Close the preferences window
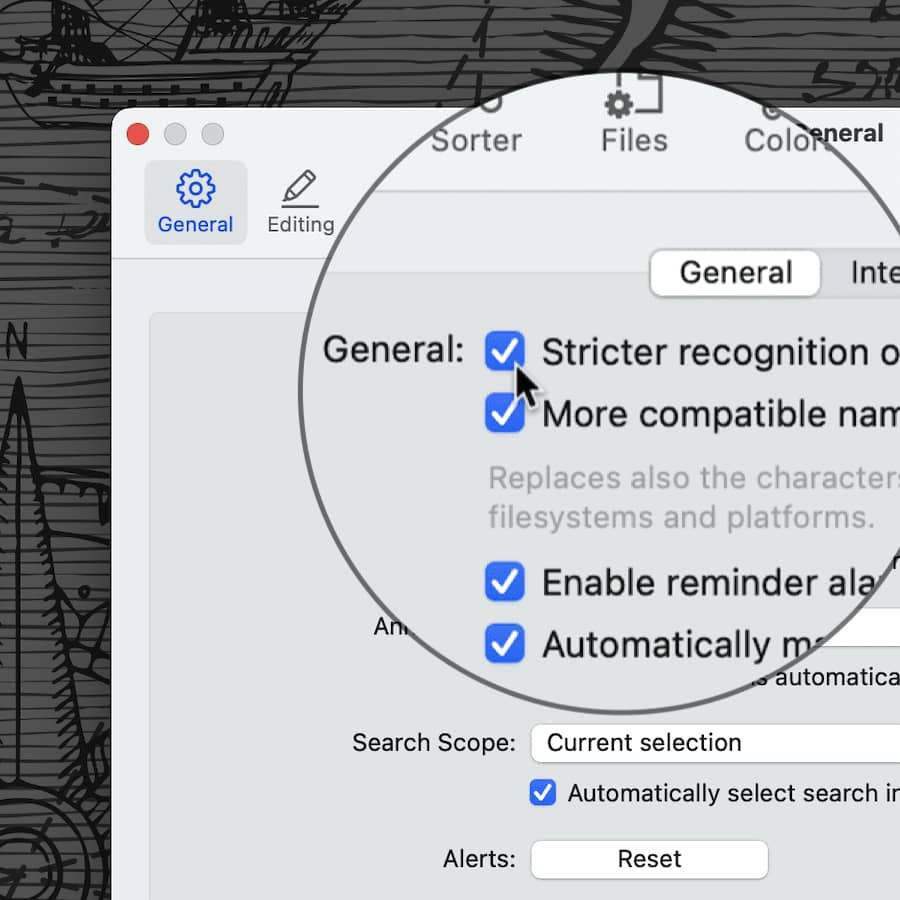 [138, 134]
